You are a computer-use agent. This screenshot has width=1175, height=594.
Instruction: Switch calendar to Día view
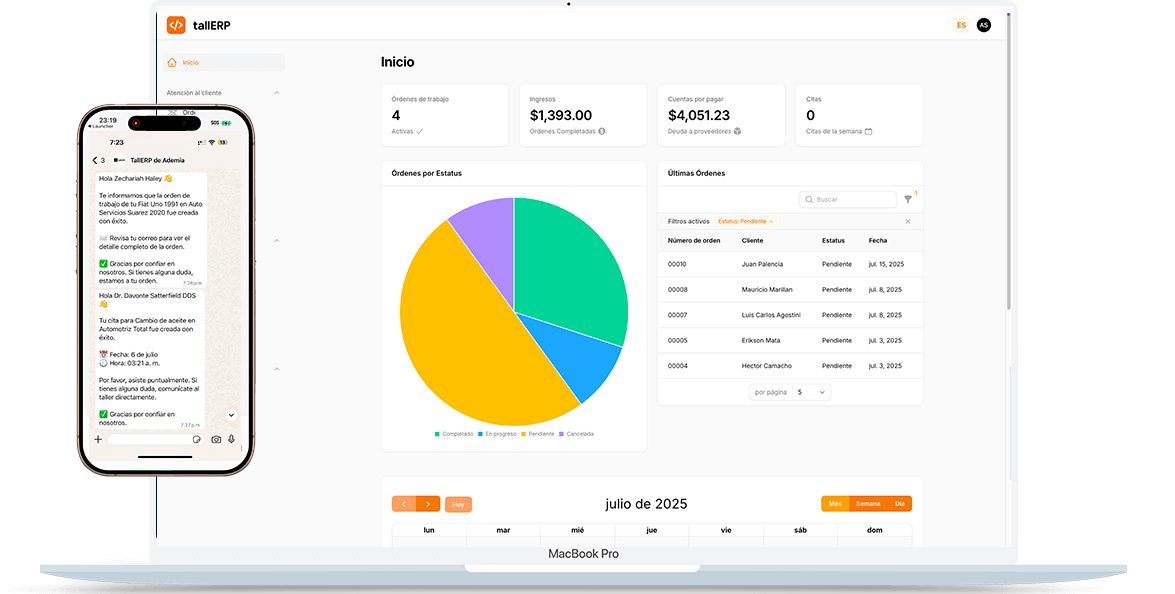900,504
